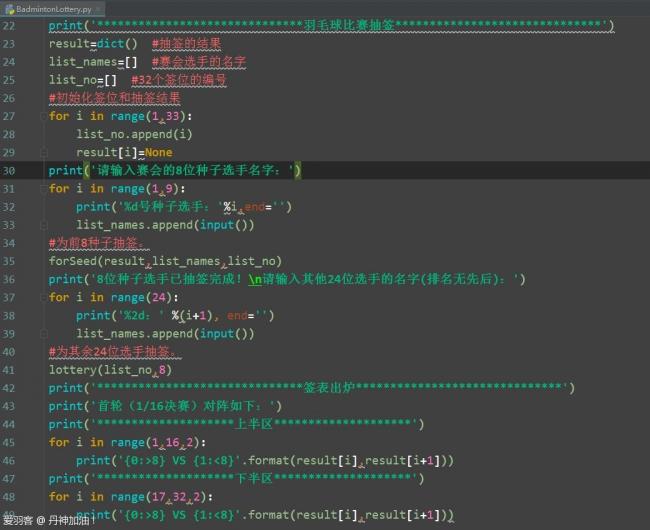Click the fold end marker on line 29

42,152
